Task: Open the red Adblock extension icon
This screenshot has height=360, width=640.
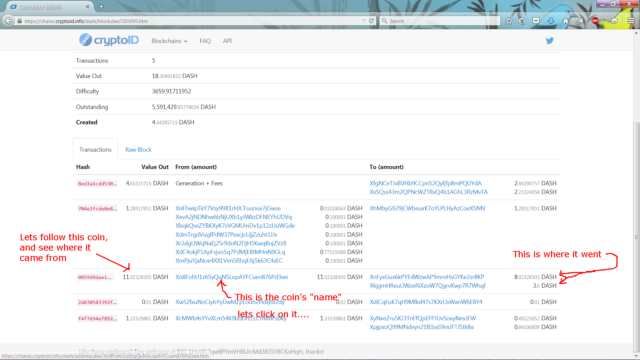Action: click(x=596, y=21)
